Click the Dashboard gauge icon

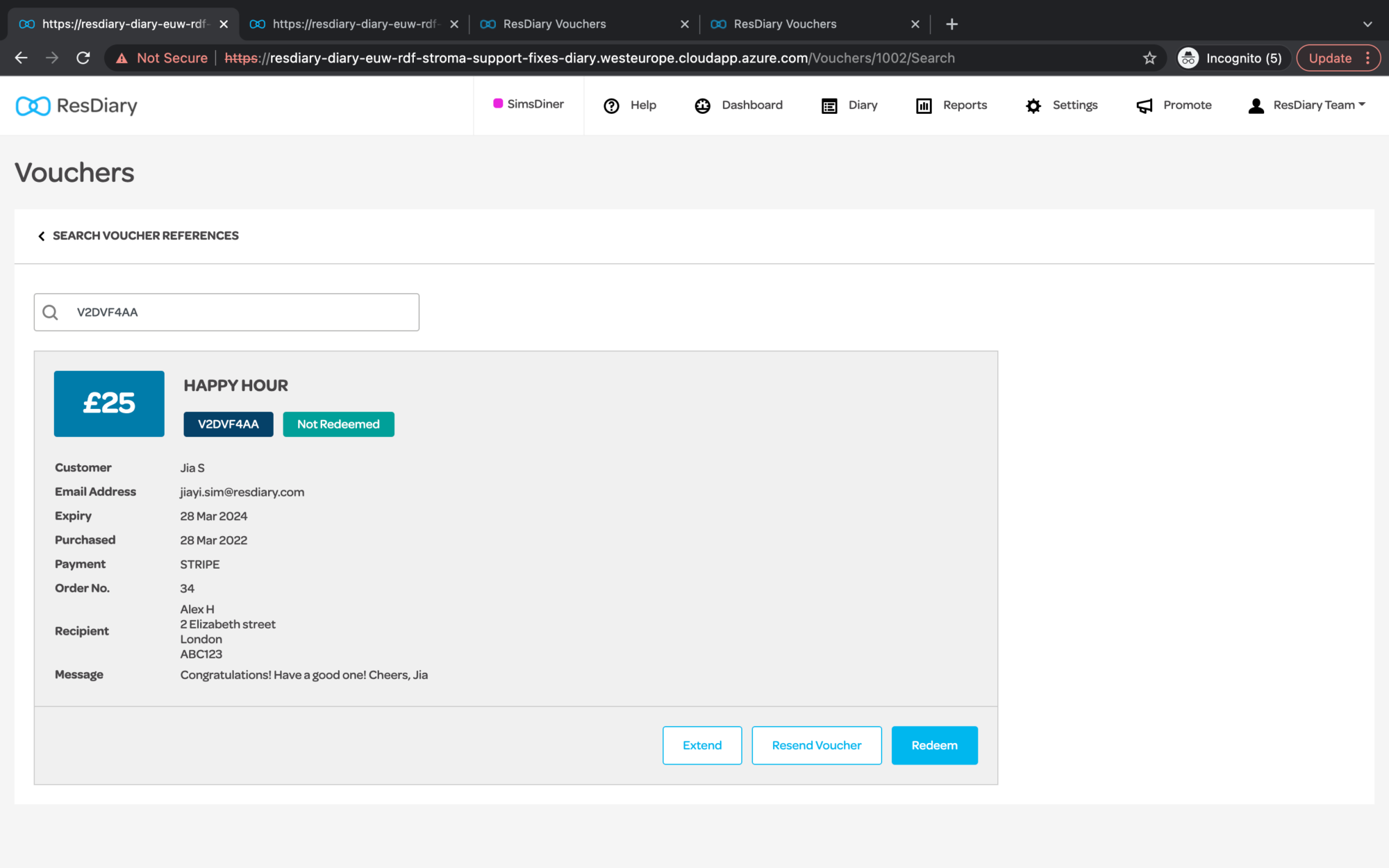pos(702,106)
